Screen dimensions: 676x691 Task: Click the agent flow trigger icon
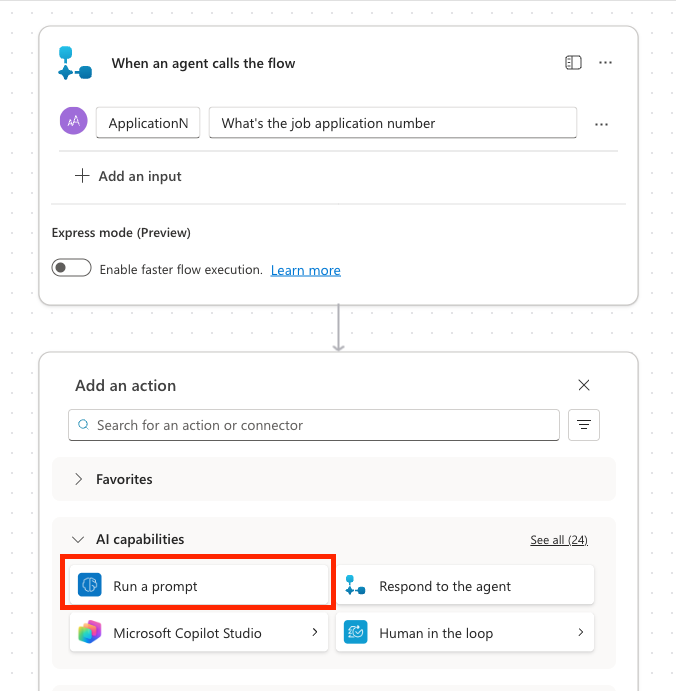[75, 63]
